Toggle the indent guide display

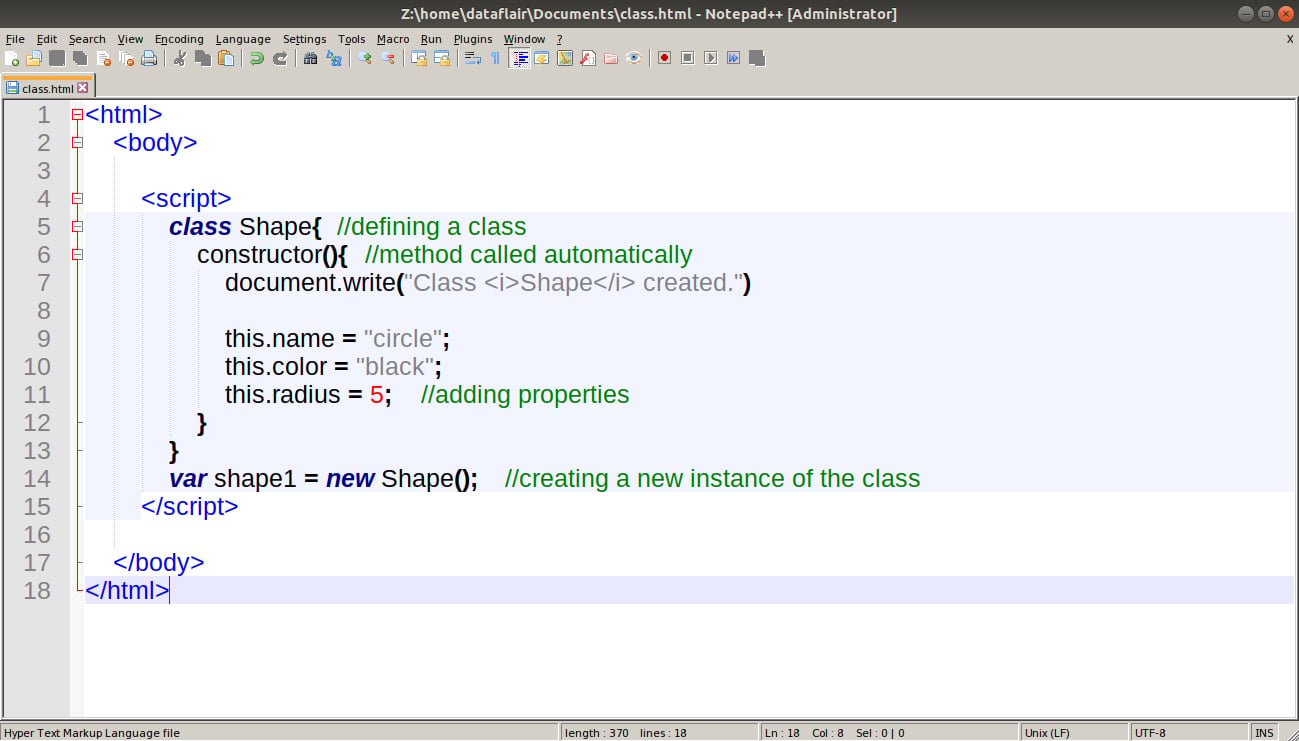519,58
